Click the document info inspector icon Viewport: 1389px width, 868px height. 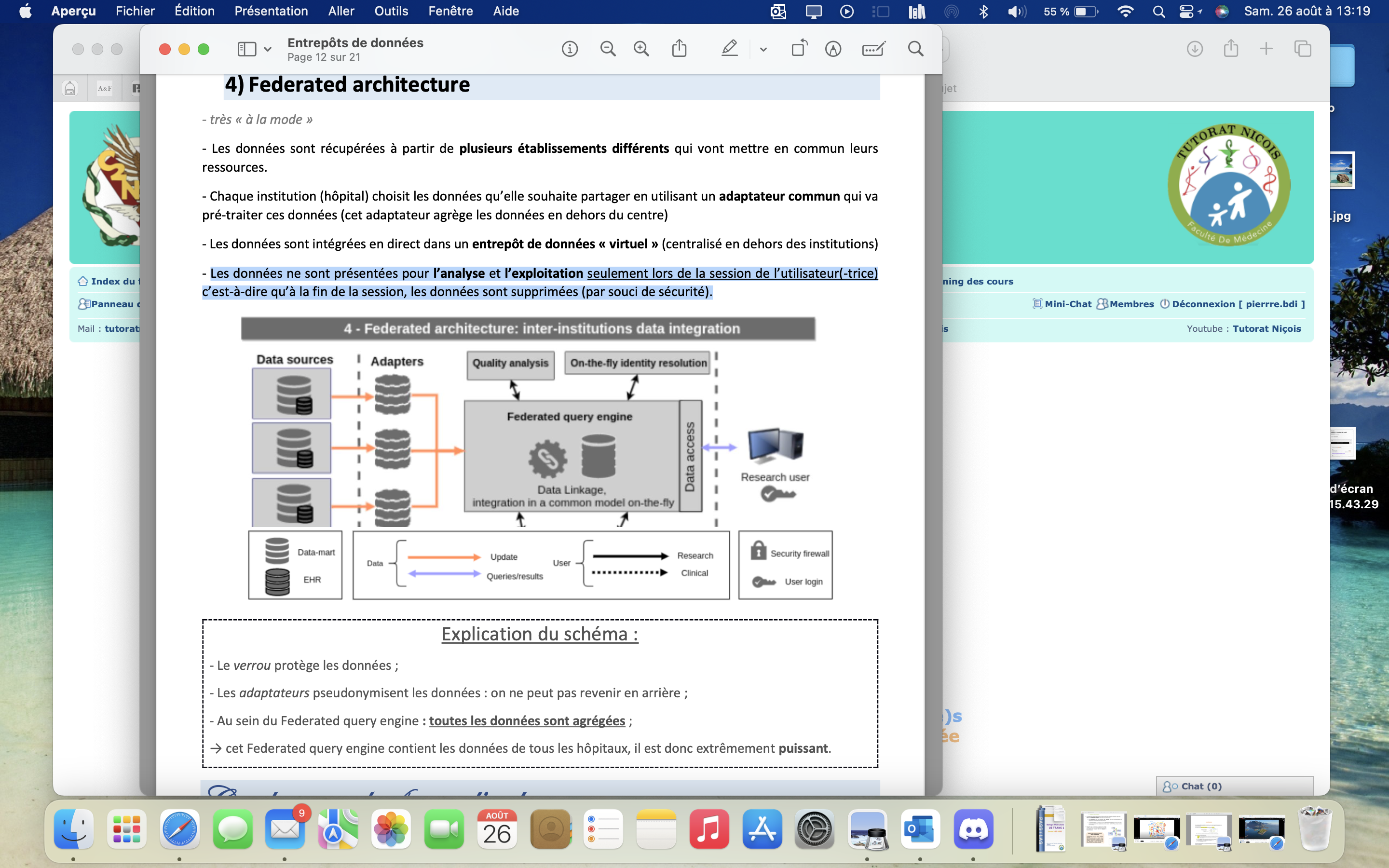pyautogui.click(x=570, y=49)
